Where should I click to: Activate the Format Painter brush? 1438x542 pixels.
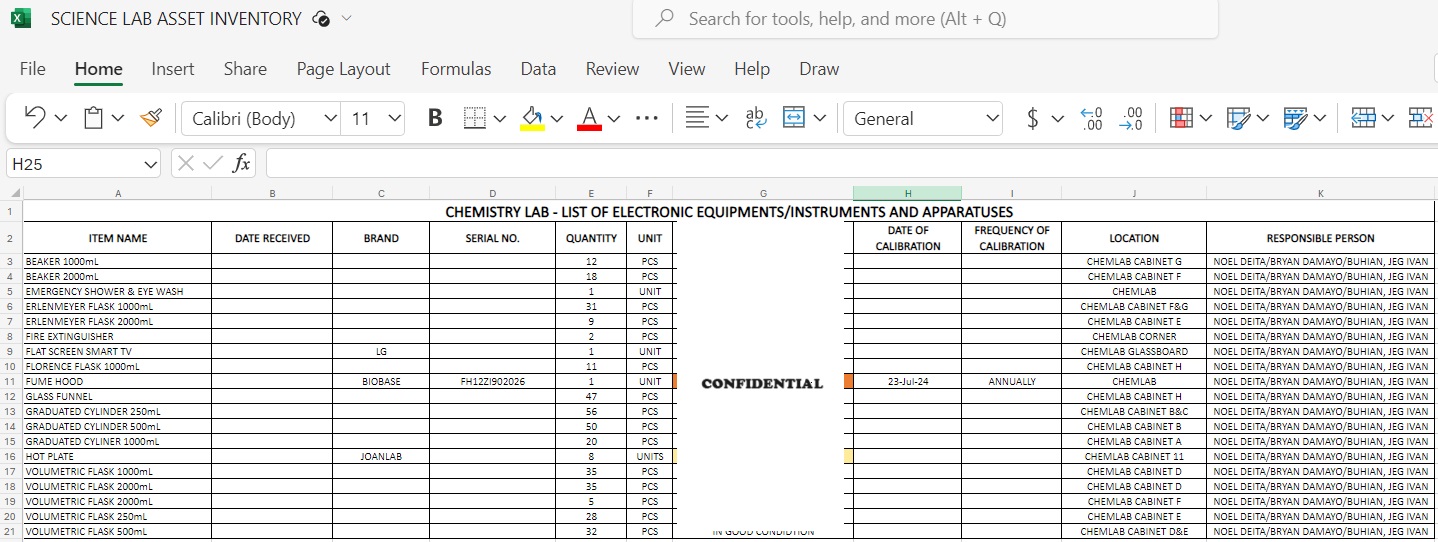(151, 118)
